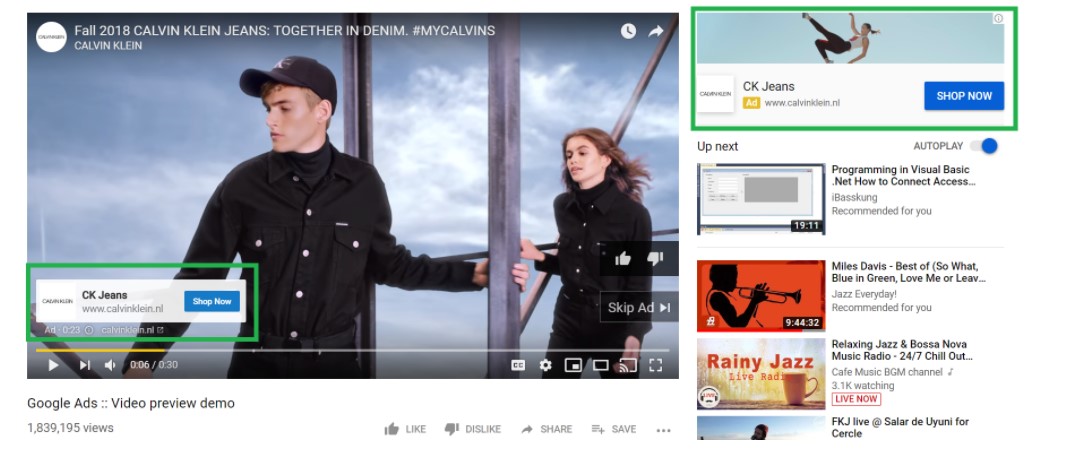Like the video below the player

405,429
